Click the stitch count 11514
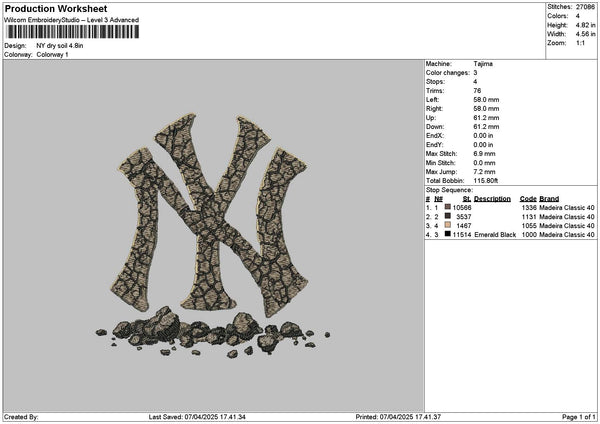 click(x=462, y=235)
